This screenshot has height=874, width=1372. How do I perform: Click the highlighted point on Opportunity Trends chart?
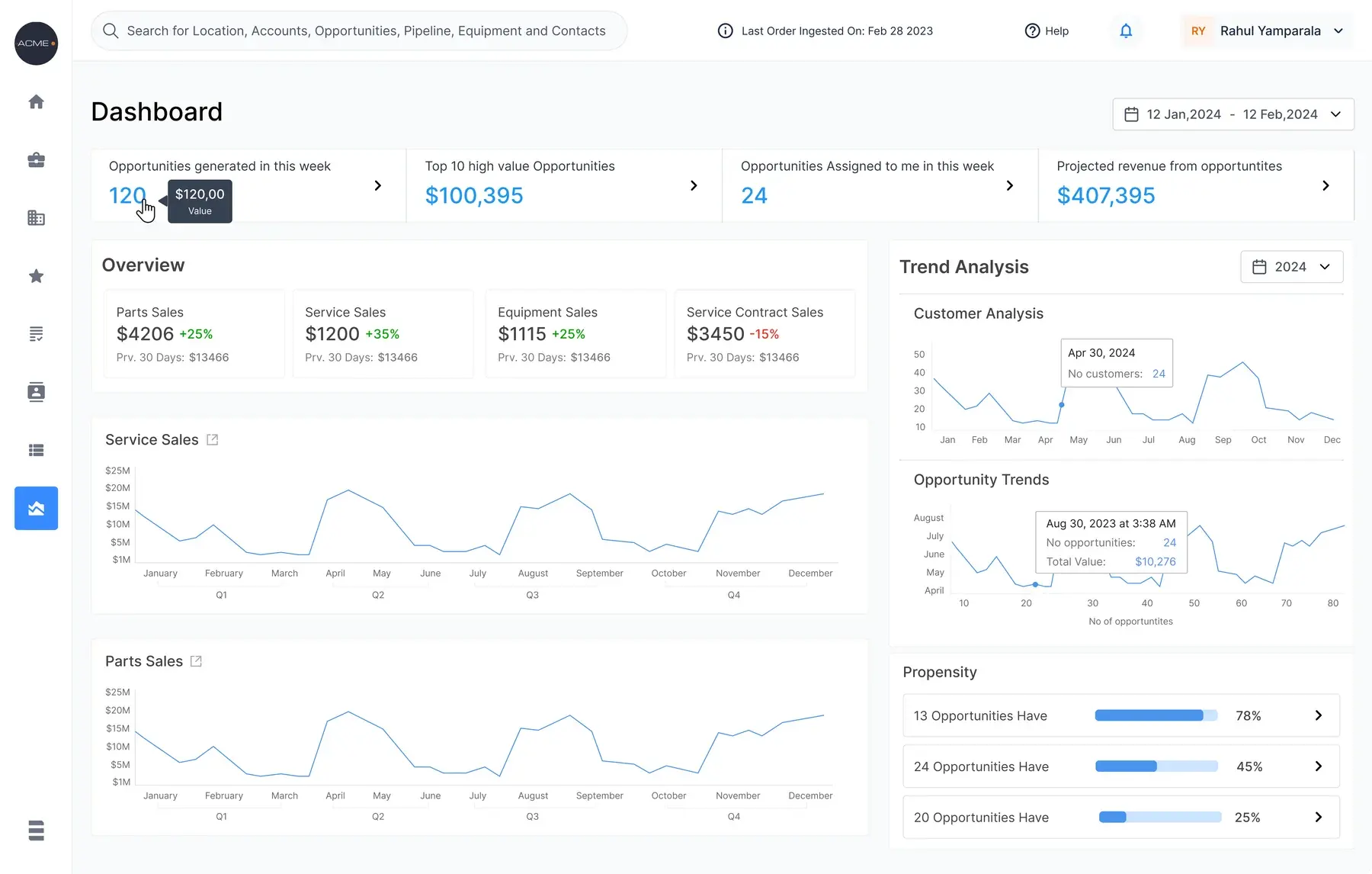pyautogui.click(x=1035, y=585)
